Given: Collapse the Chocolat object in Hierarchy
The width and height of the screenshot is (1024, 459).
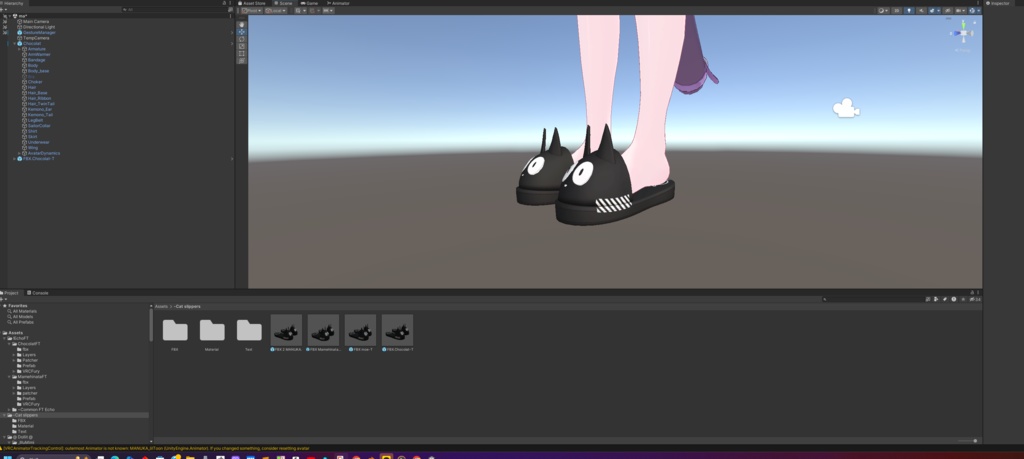Looking at the screenshot, I should [14, 44].
